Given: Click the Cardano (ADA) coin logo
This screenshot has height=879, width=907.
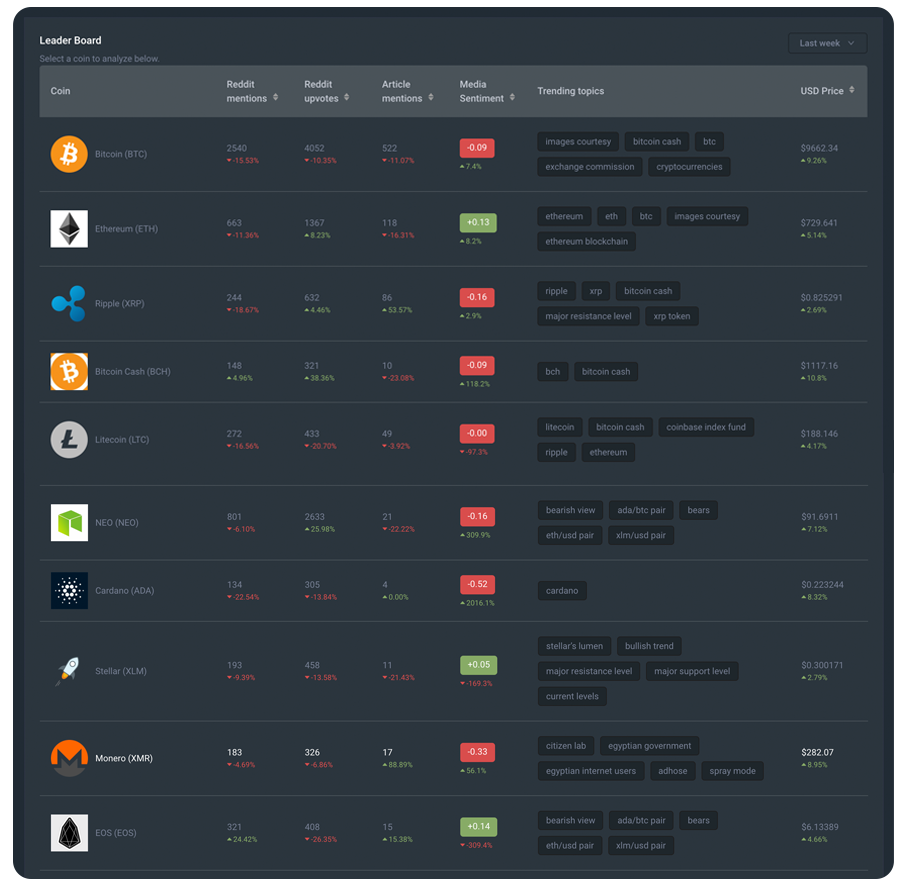Looking at the screenshot, I should [69, 590].
